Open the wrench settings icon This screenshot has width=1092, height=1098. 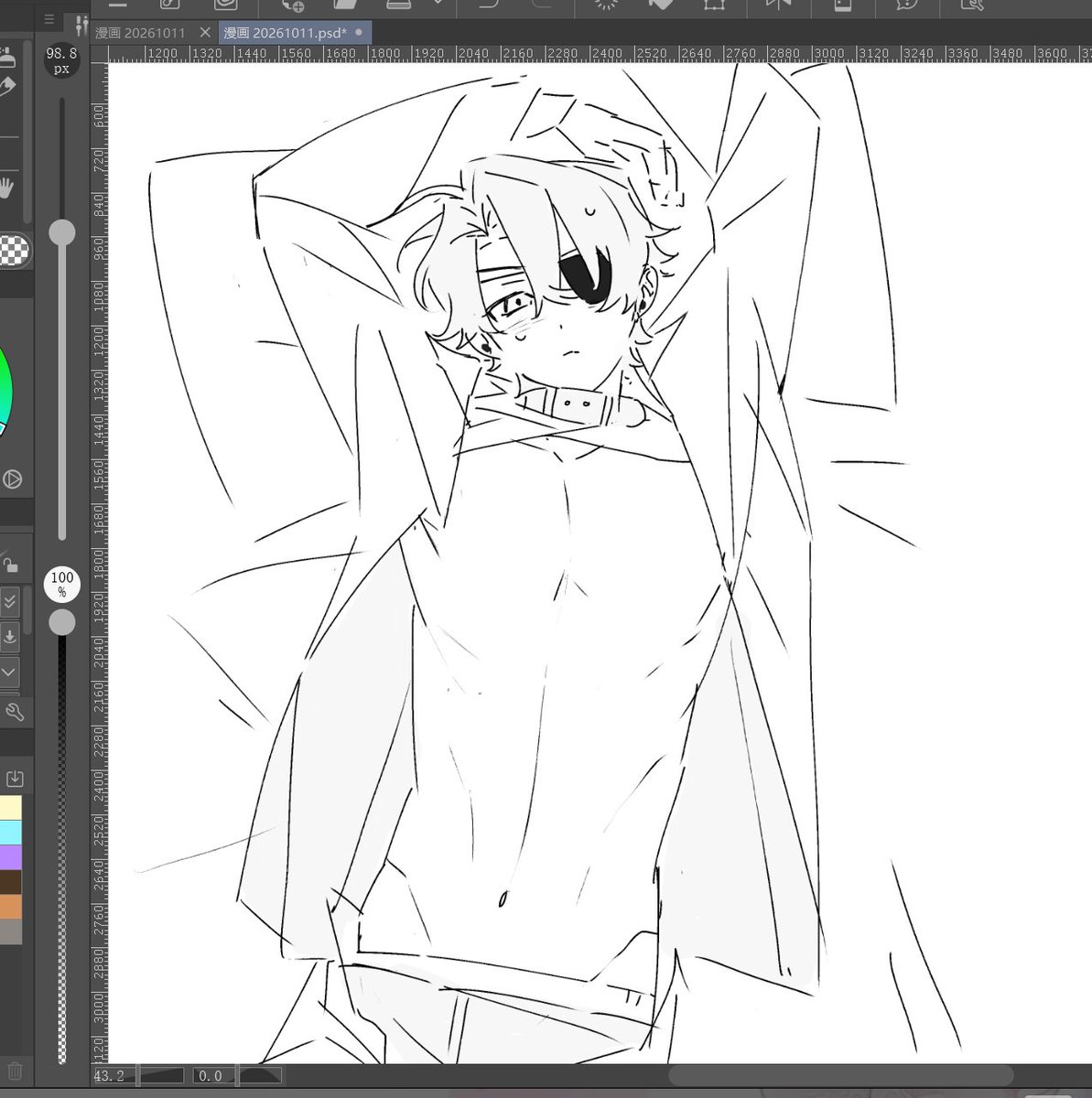pos(14,712)
